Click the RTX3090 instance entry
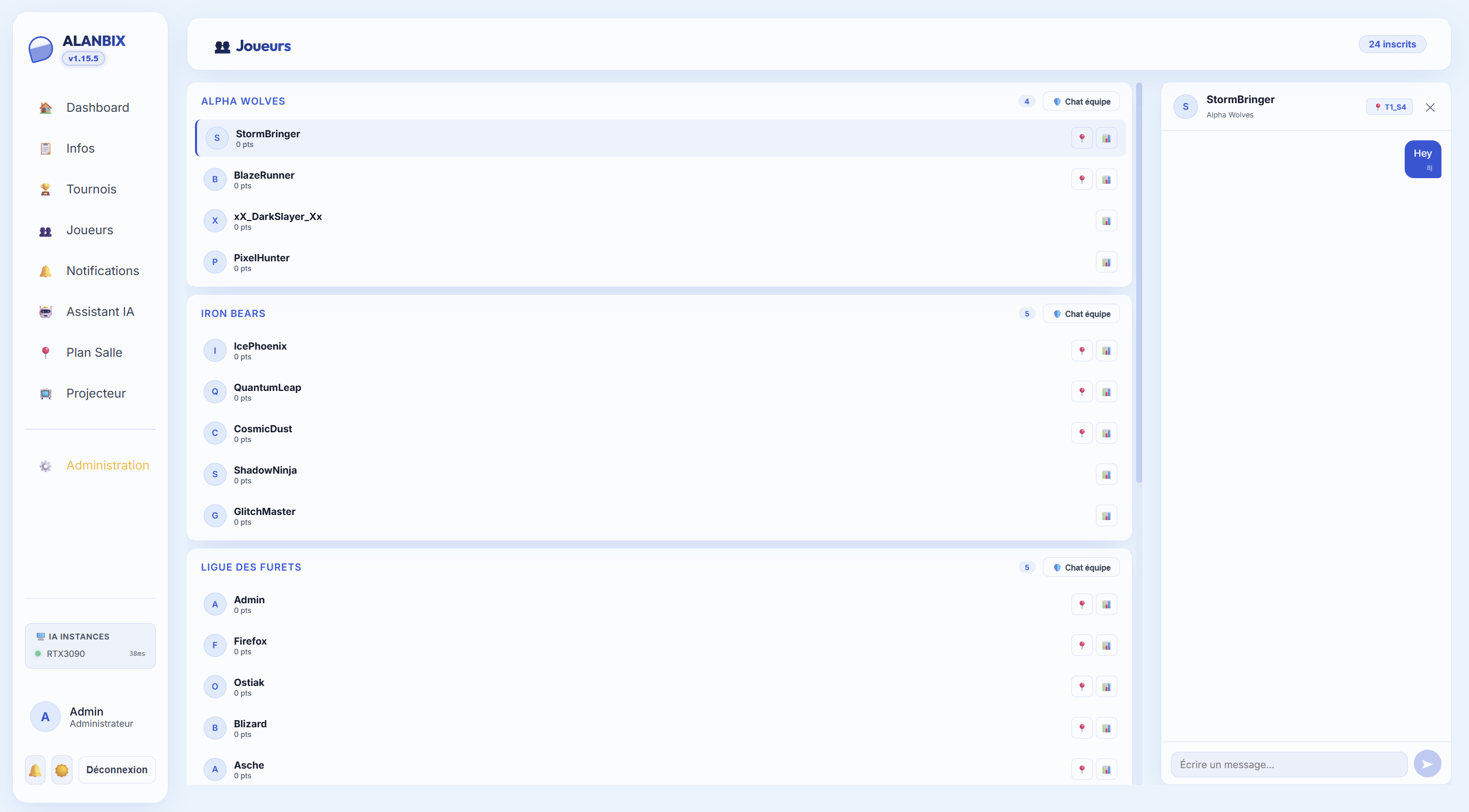The image size is (1469, 812). pyautogui.click(x=90, y=654)
